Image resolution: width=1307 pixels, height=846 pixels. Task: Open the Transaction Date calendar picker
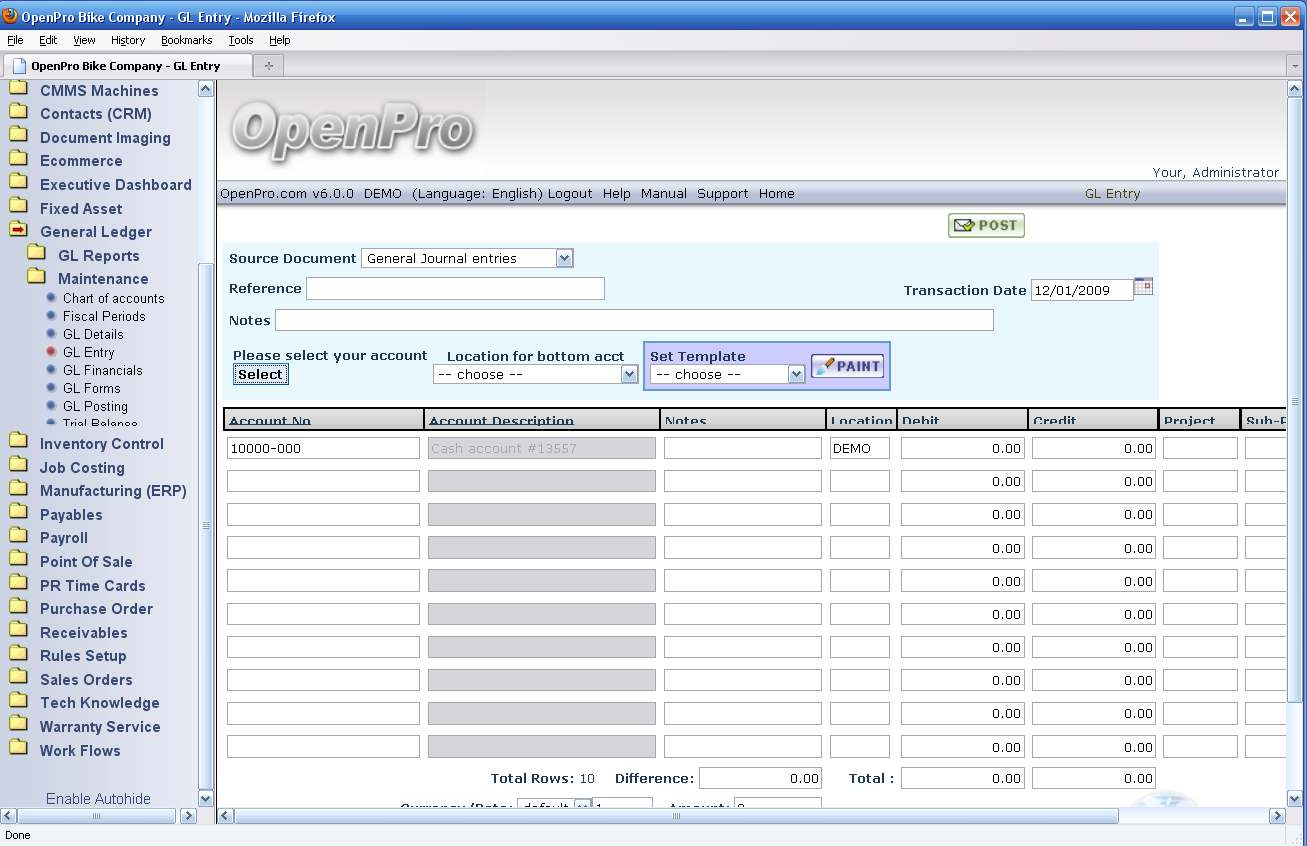[1143, 288]
